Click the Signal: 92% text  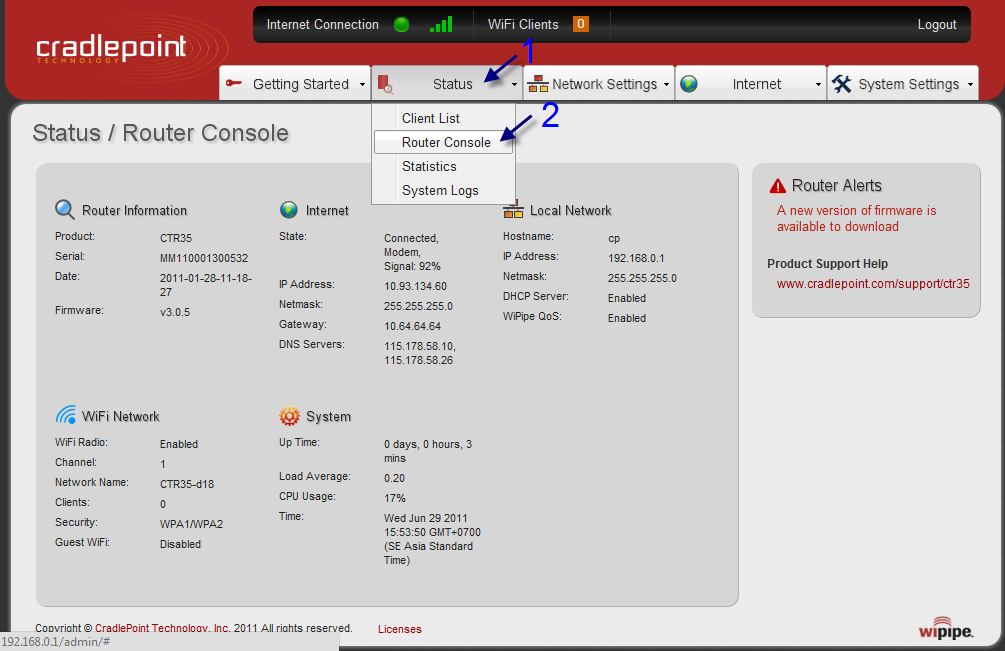coord(412,267)
